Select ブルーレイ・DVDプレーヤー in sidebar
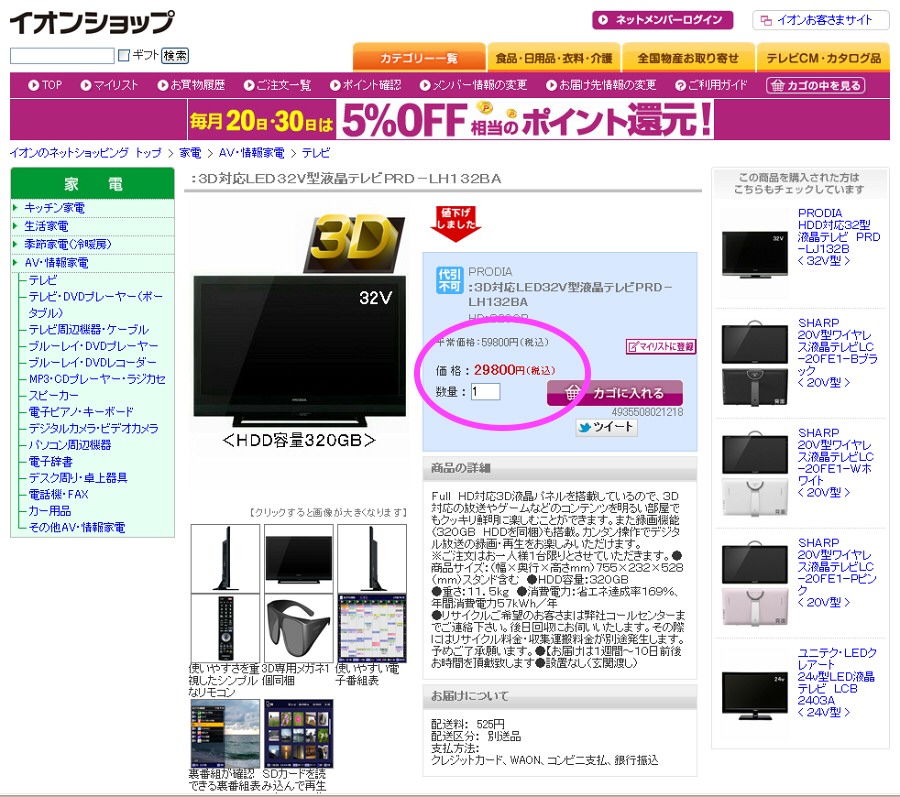Screen dimensions: 900x797 pos(93,346)
